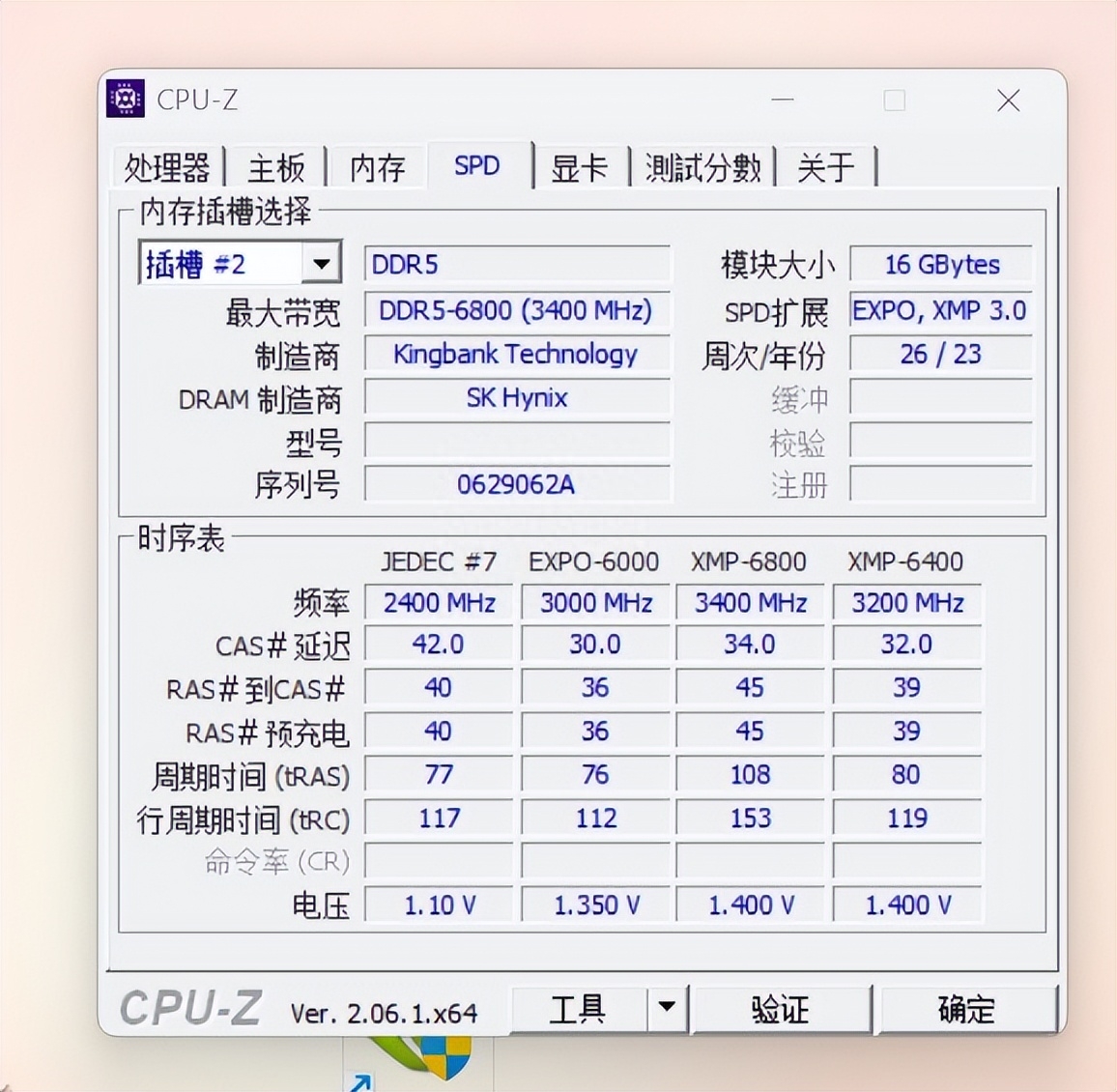Click the tRAS value 77
1117x1092 pixels.
439,774
